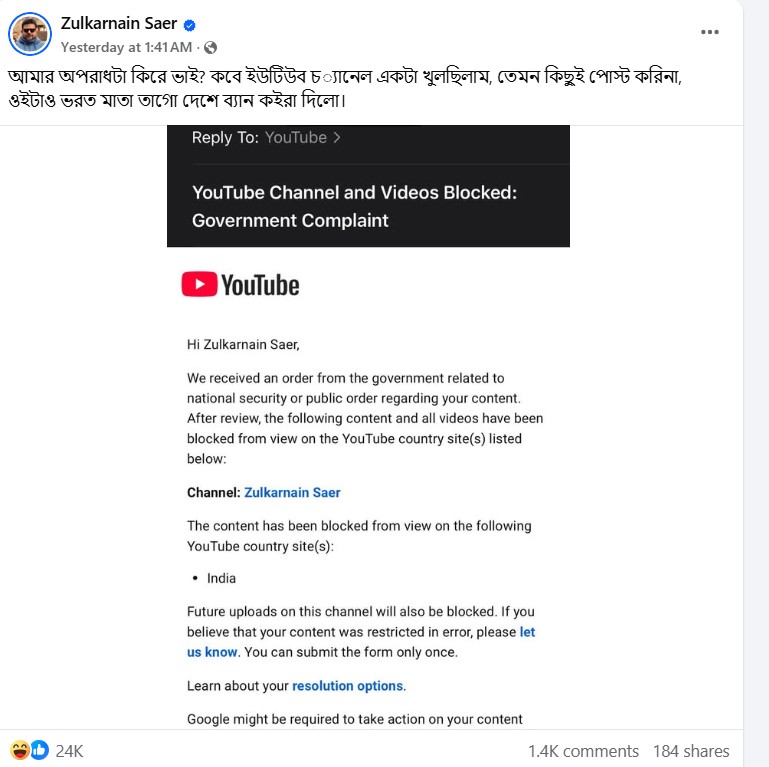Click the 'YouTube' sender name in Reply To
Image resolution: width=769 pixels, height=767 pixels.
tap(296, 138)
